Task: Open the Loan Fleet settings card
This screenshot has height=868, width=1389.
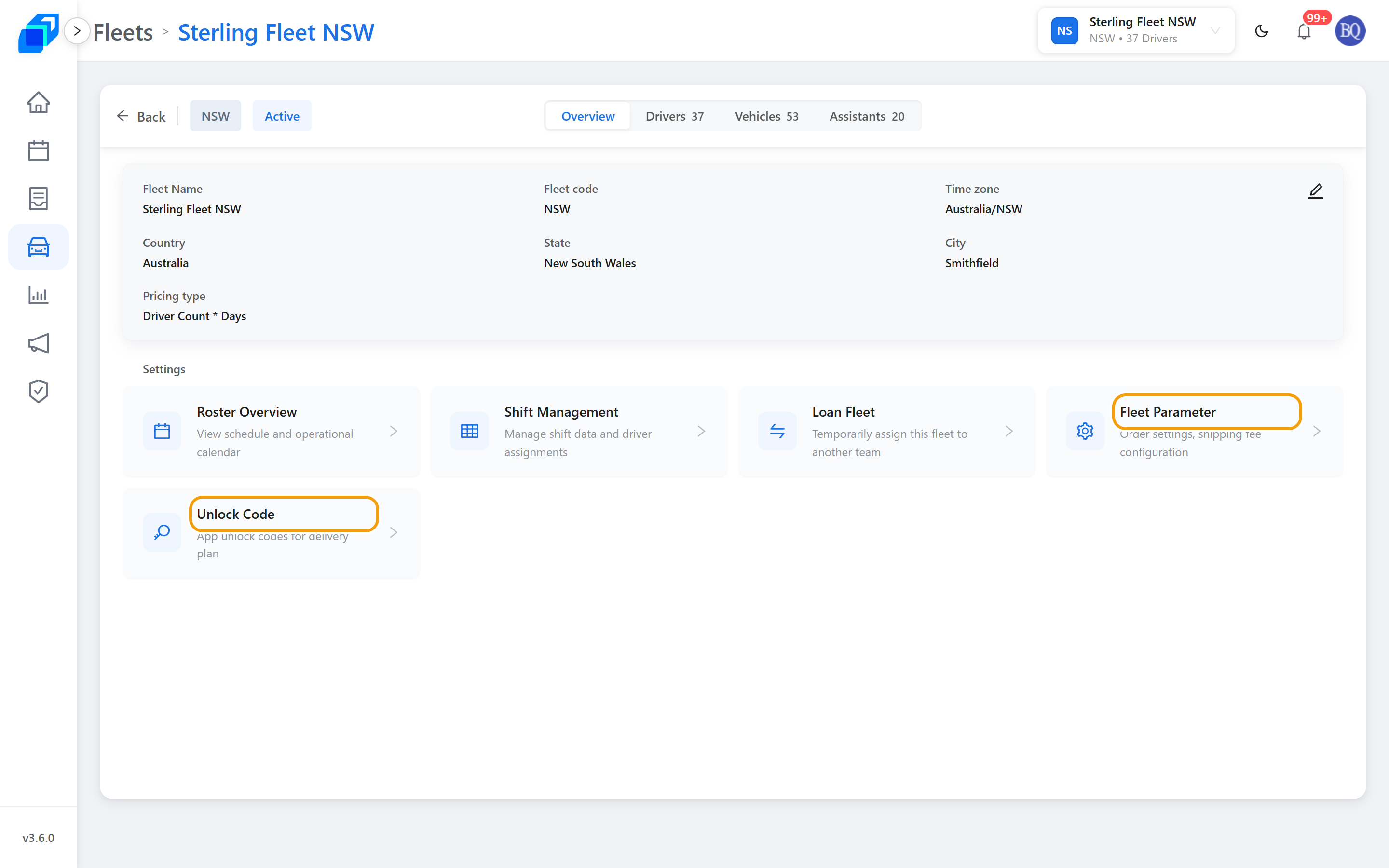Action: pos(887,431)
